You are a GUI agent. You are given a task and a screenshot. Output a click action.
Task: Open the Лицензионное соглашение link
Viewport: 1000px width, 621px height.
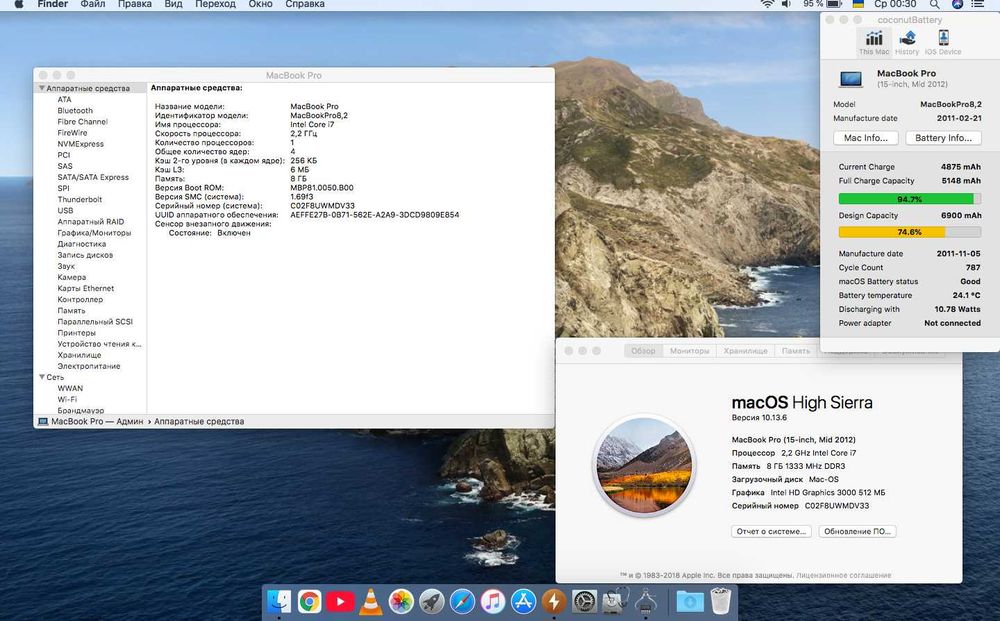[x=843, y=575]
